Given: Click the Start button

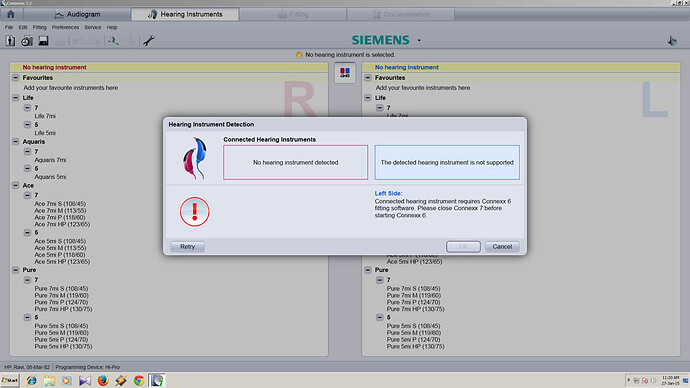Looking at the screenshot, I should pos(10,380).
